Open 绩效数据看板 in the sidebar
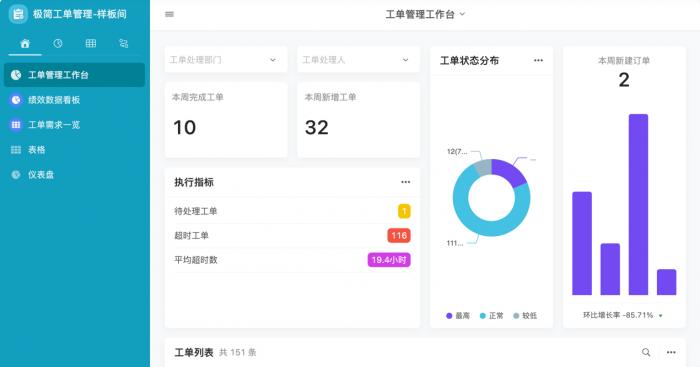700x367 pixels. coord(74,100)
